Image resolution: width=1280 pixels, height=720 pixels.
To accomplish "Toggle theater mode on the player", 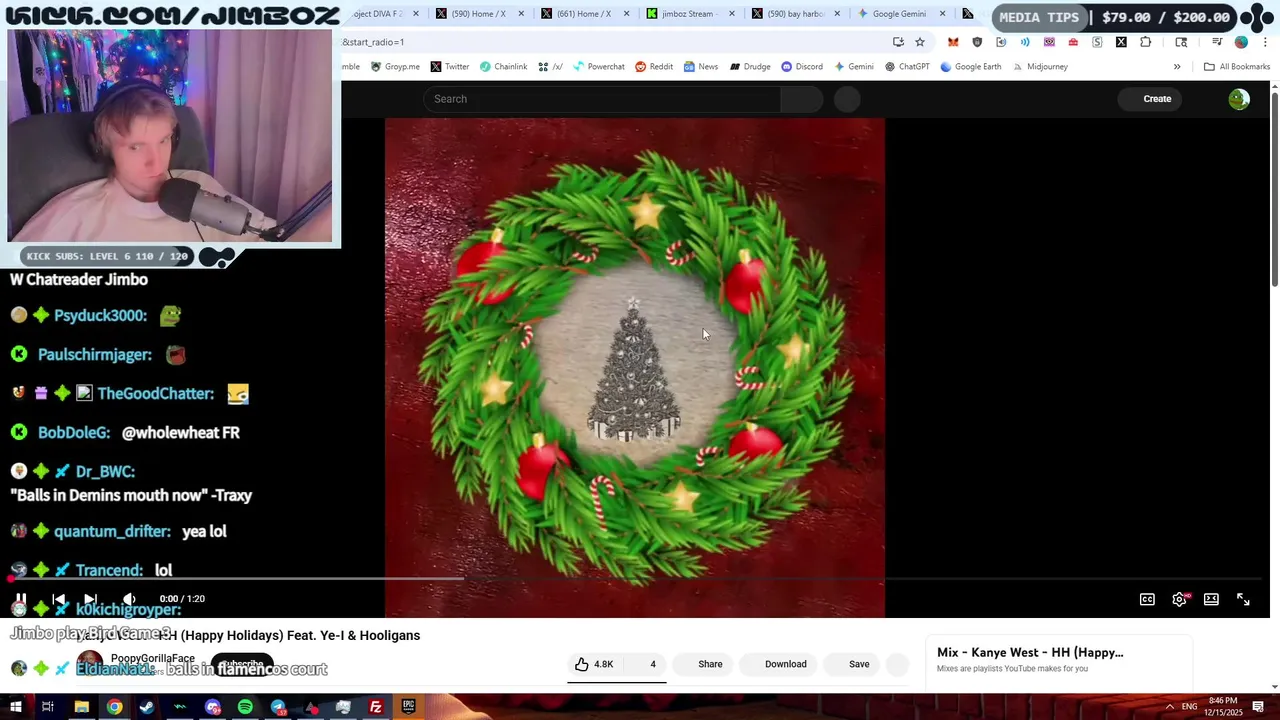I will [x=1211, y=599].
